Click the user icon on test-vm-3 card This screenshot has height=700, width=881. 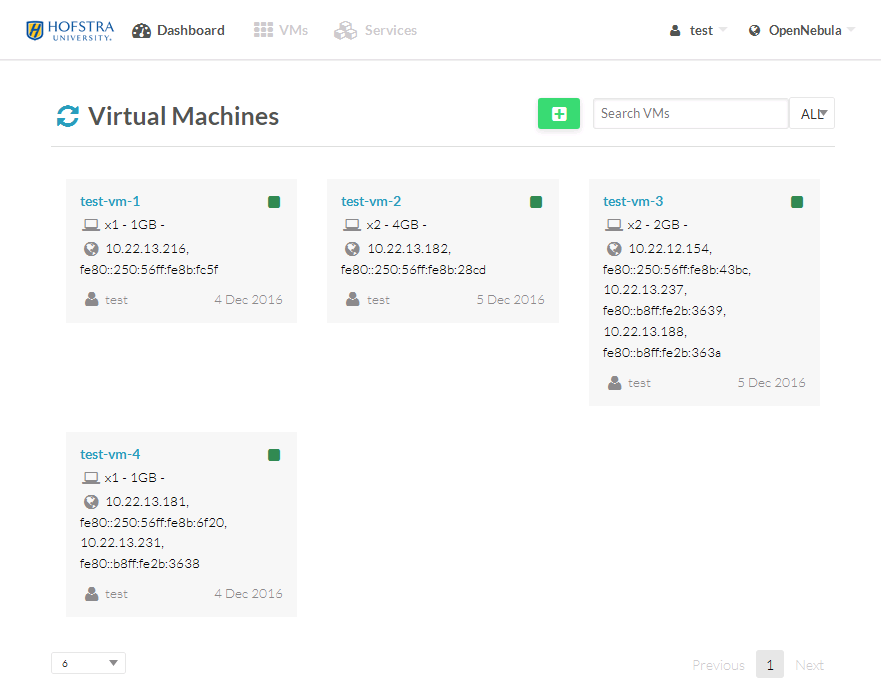point(615,383)
